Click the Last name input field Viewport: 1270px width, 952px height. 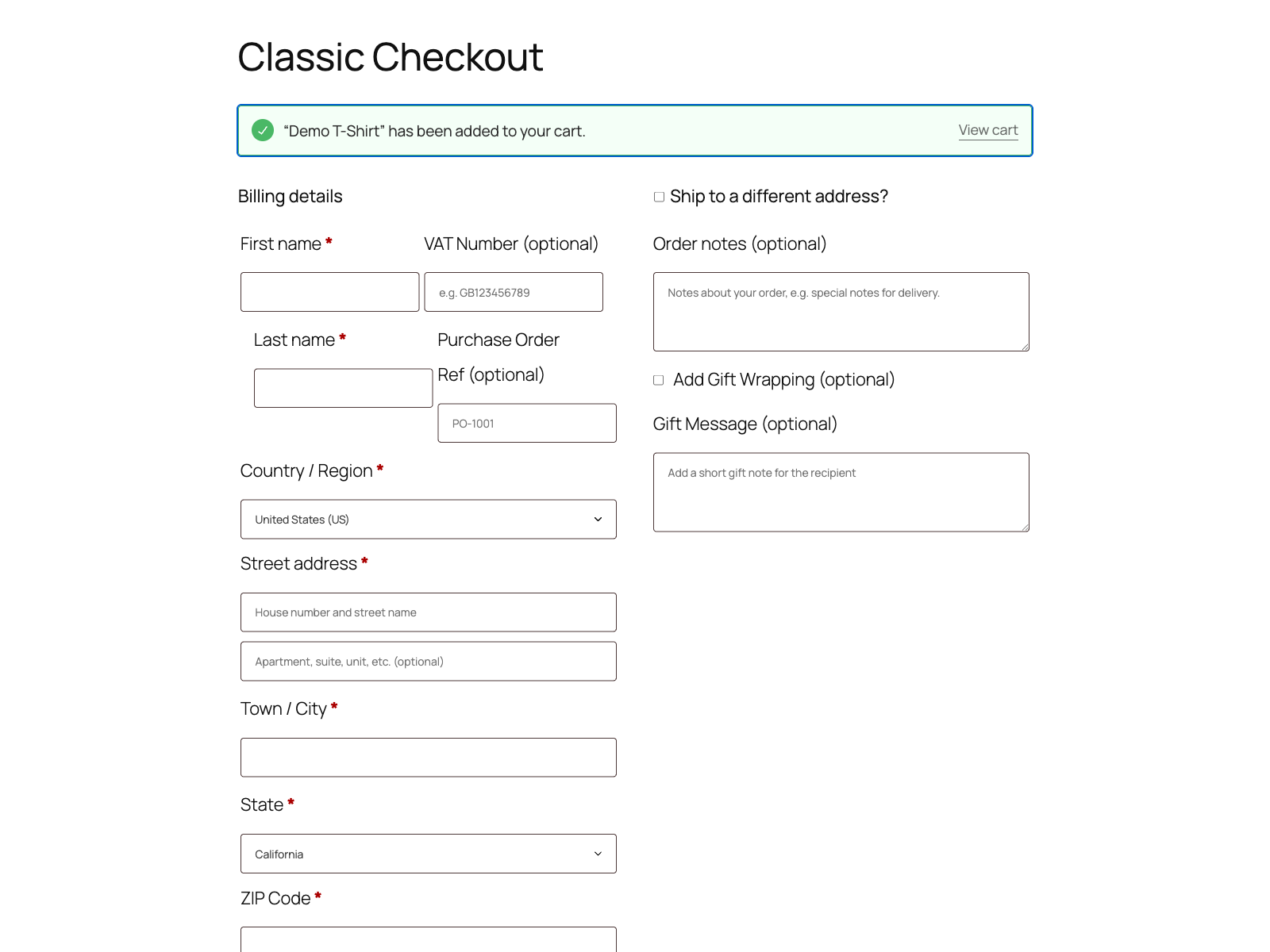[x=343, y=388]
